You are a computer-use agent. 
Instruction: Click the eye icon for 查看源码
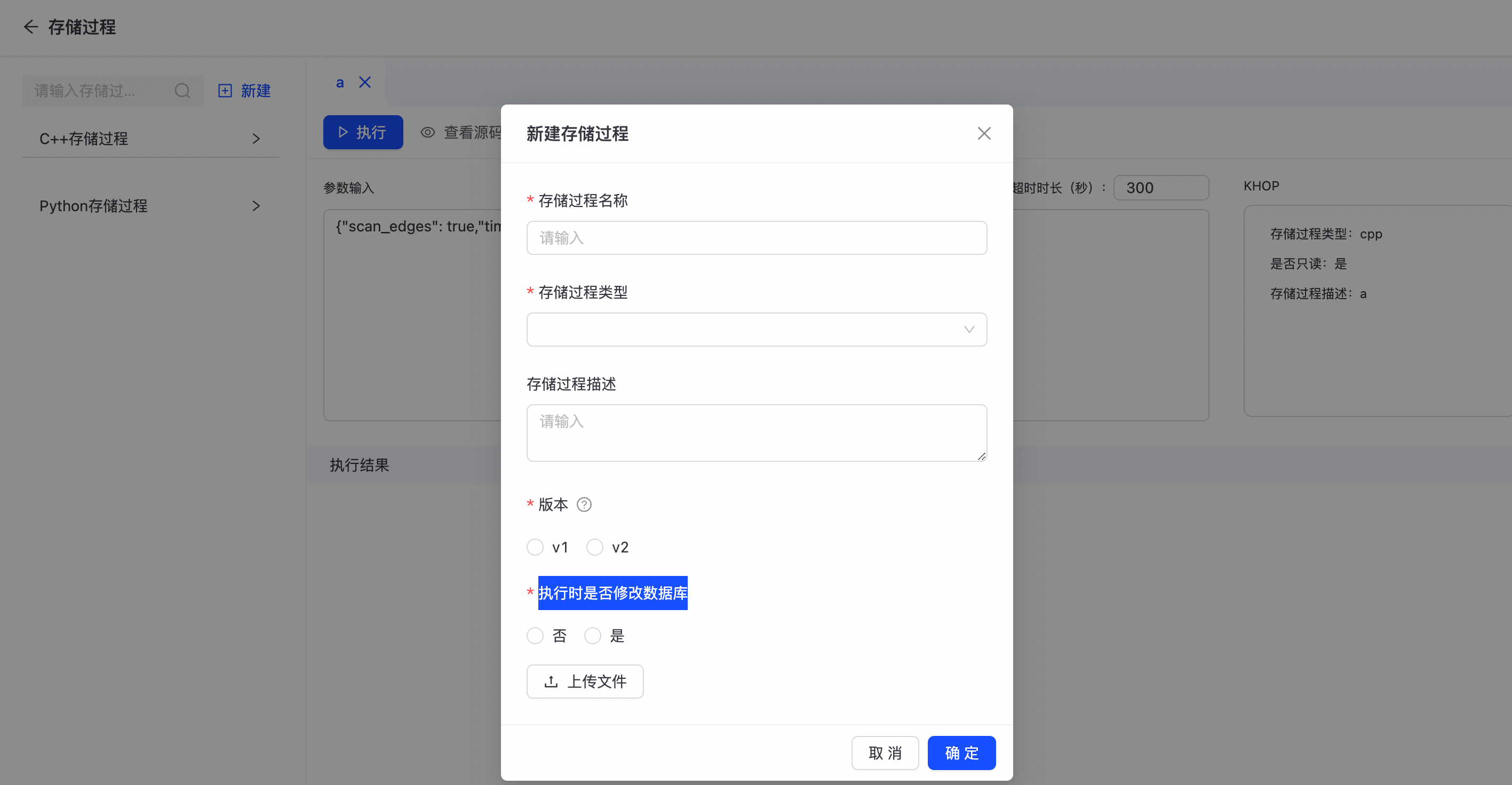pyautogui.click(x=428, y=133)
